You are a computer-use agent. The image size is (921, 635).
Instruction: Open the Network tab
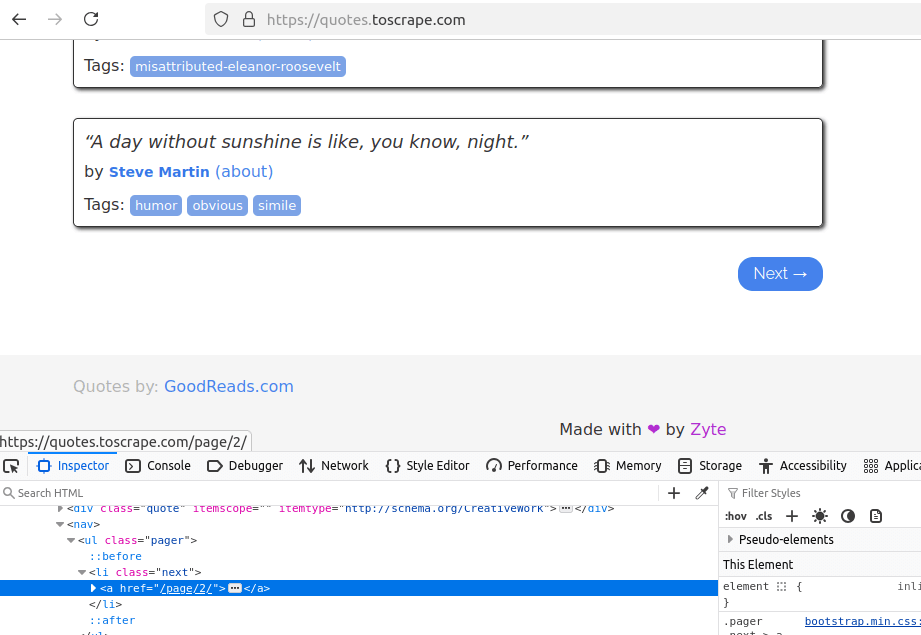[334, 466]
